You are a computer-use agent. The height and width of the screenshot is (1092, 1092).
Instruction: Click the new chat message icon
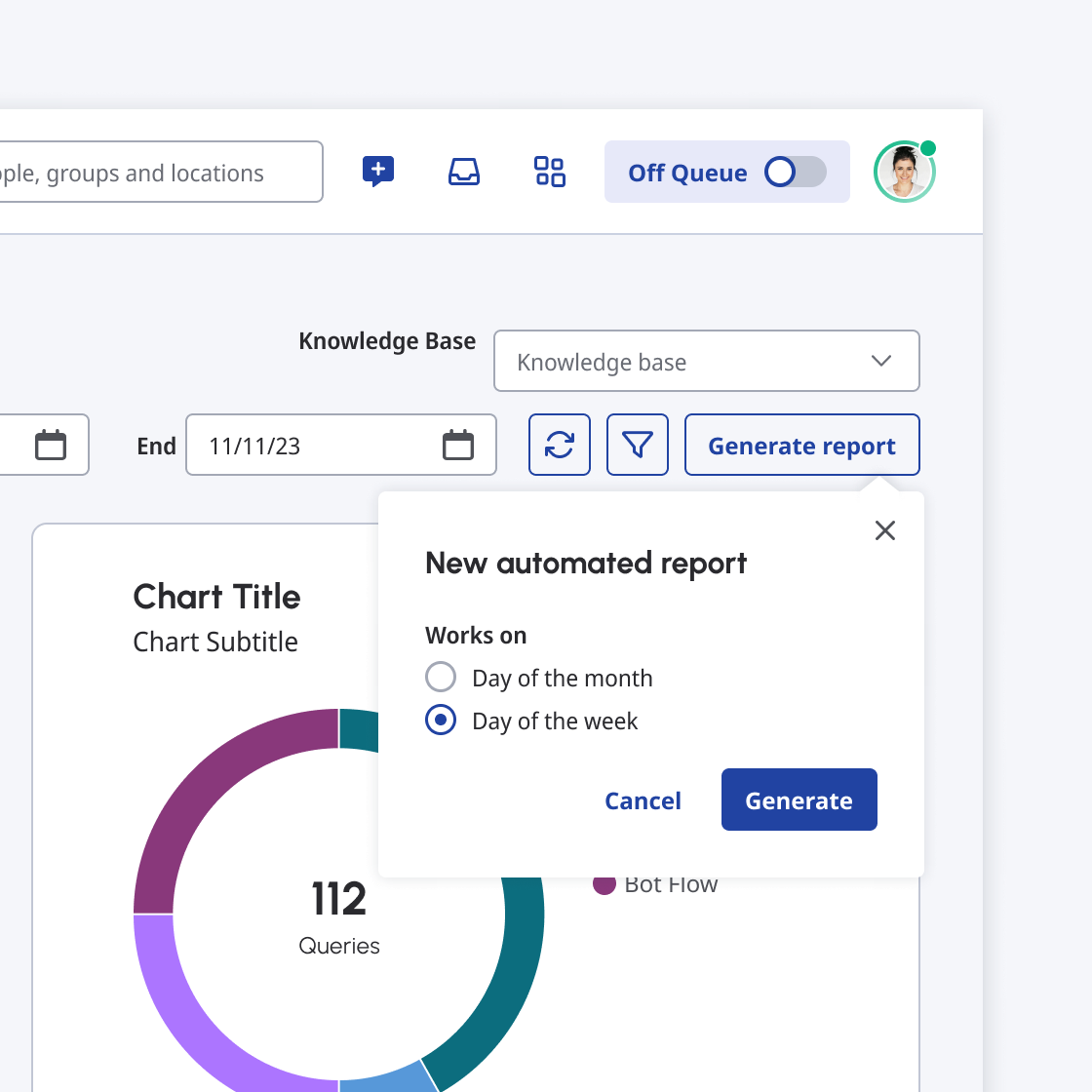click(x=378, y=172)
